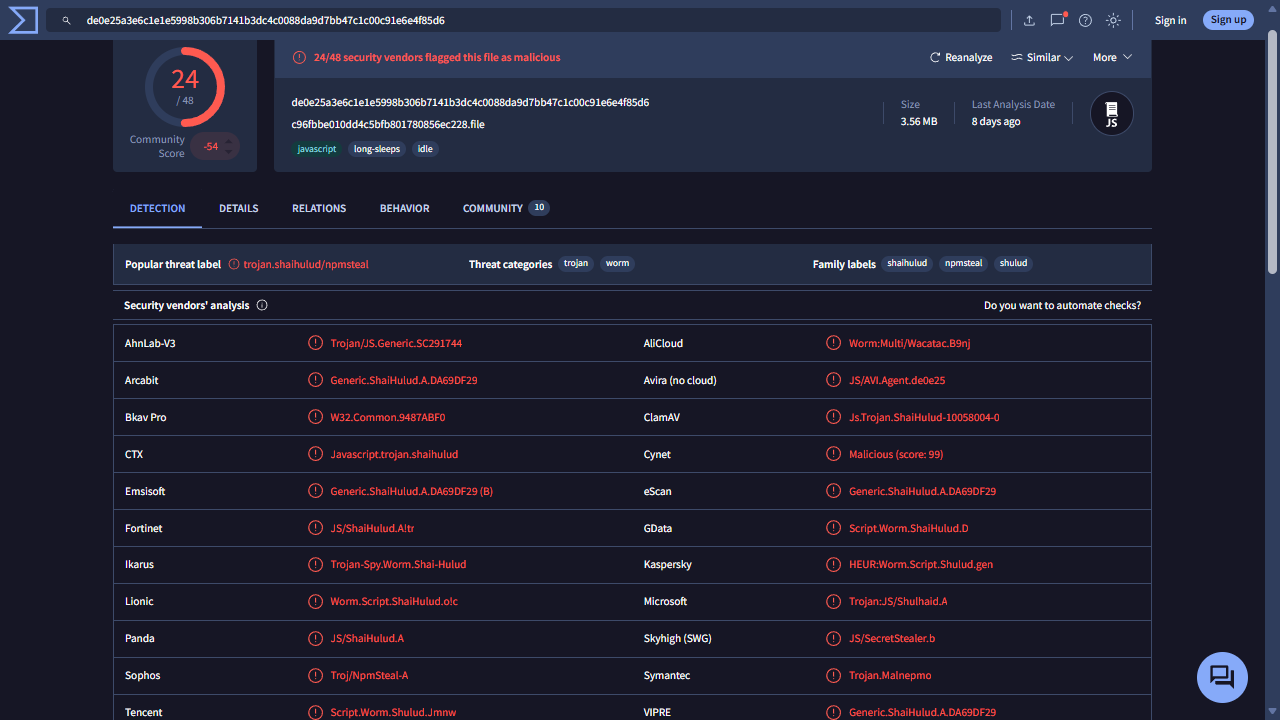Select the trojan threat category chip

(x=576, y=264)
